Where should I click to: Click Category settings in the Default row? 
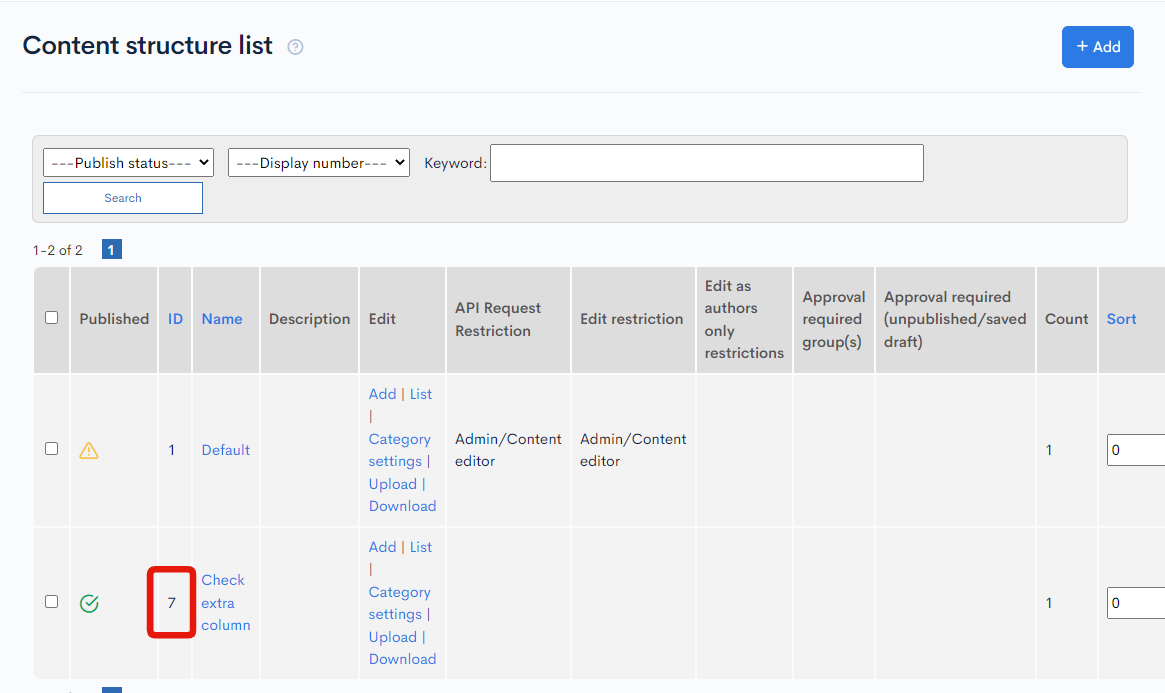[x=398, y=450]
